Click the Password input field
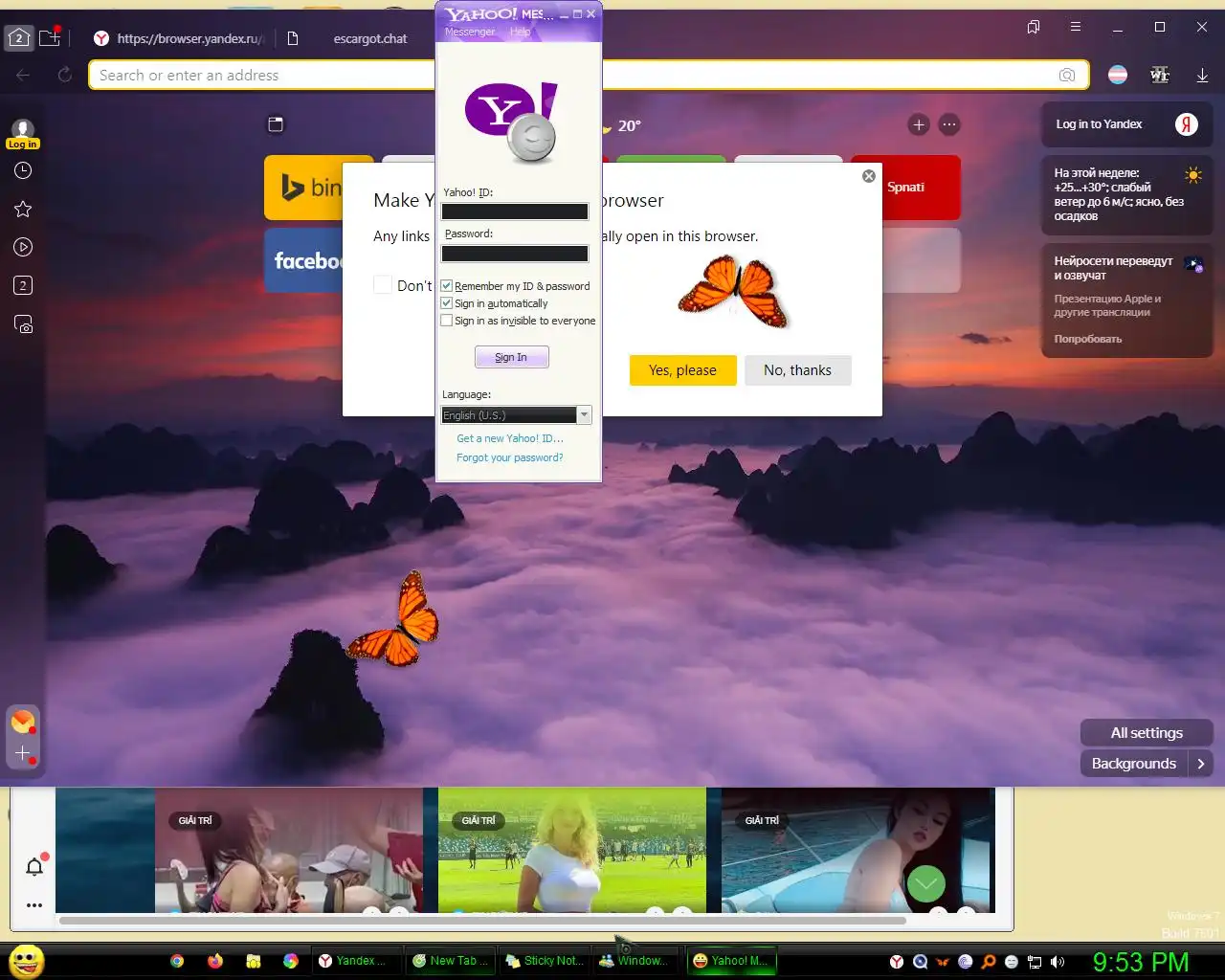This screenshot has height=980, width=1225. coord(515,254)
